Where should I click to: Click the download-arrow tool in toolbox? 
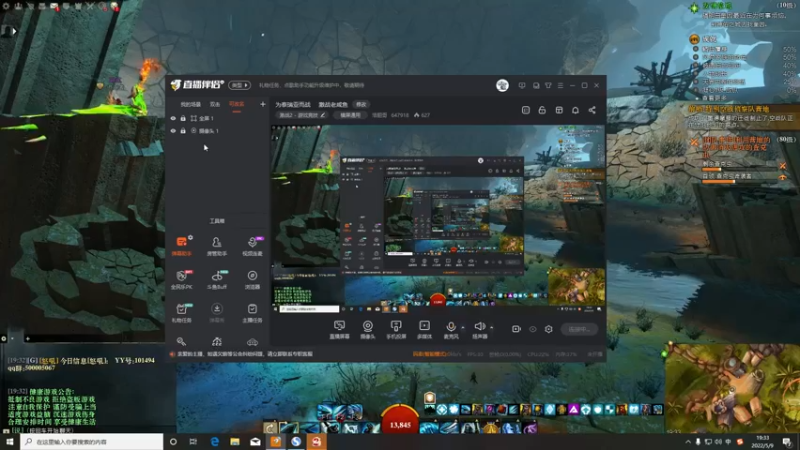point(217,312)
